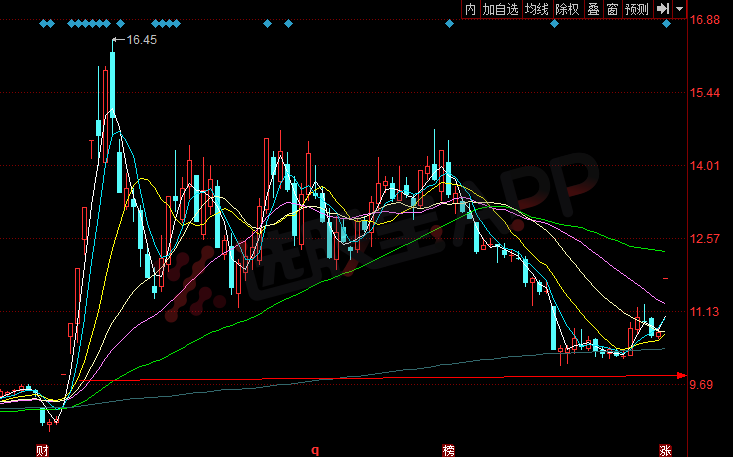Click the 9.69 price axis label
The width and height of the screenshot is (733, 457).
tap(701, 385)
